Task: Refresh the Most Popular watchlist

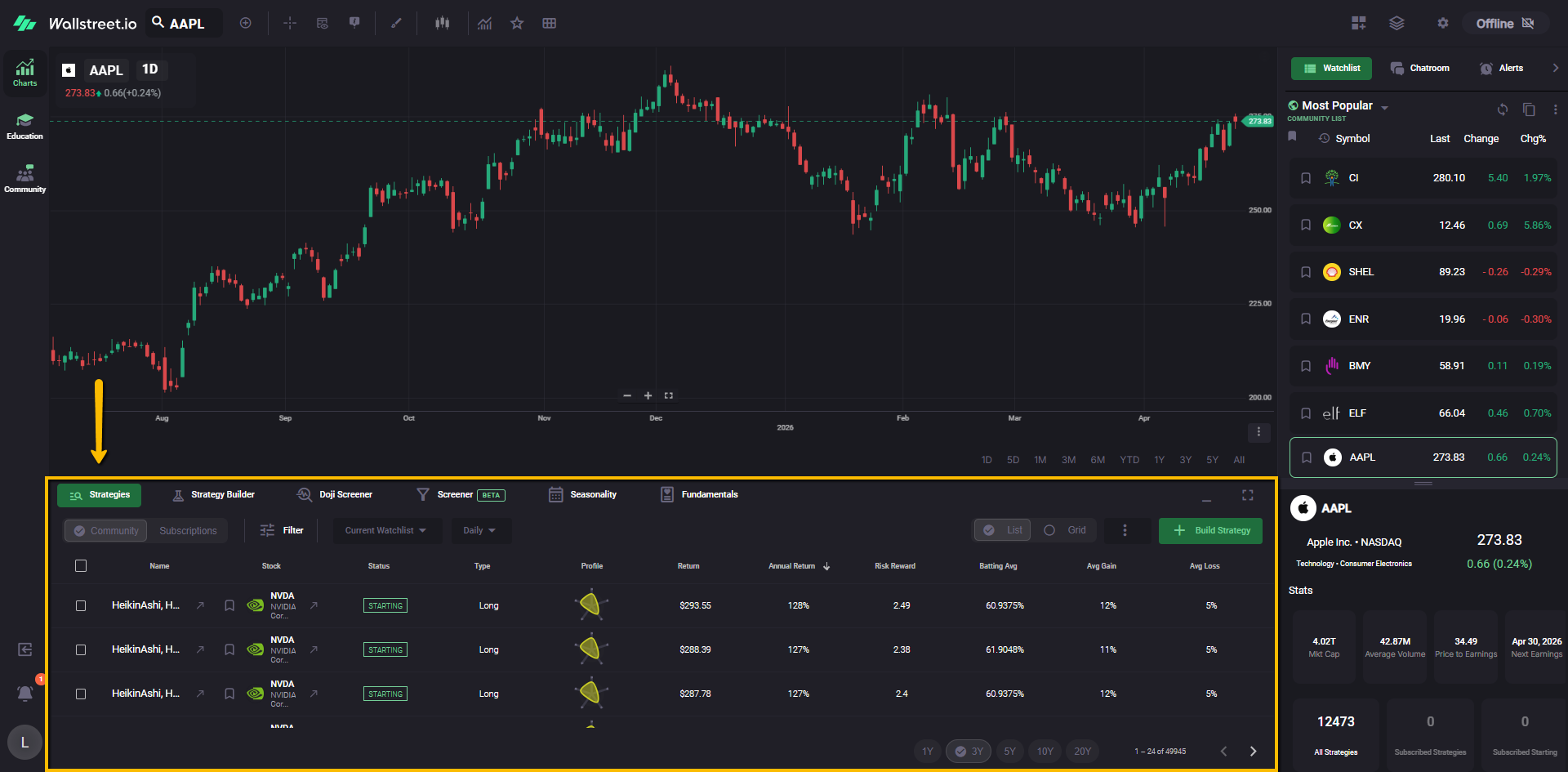Action: (1502, 109)
